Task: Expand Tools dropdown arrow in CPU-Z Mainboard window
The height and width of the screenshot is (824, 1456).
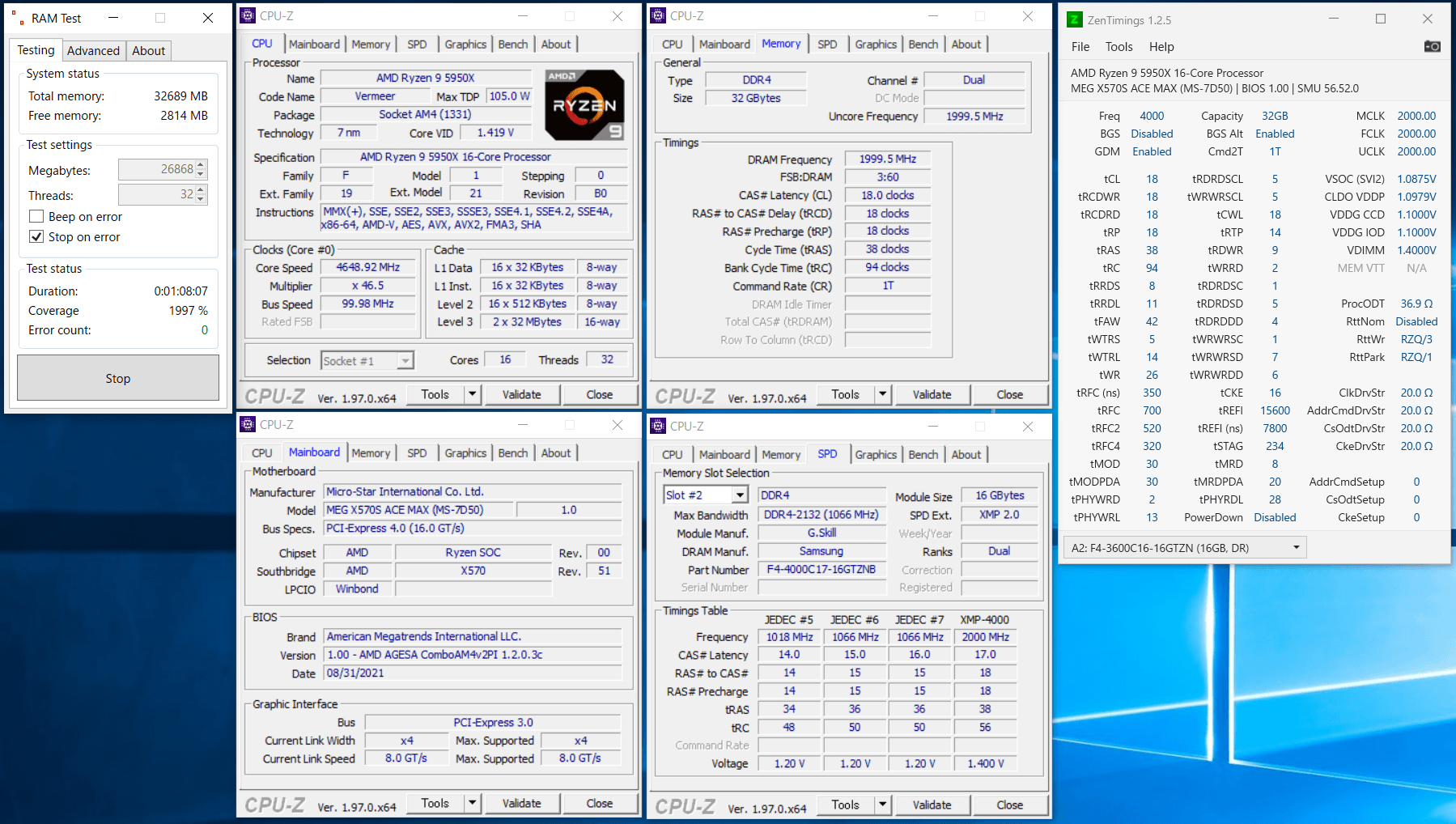Action: pos(473,803)
